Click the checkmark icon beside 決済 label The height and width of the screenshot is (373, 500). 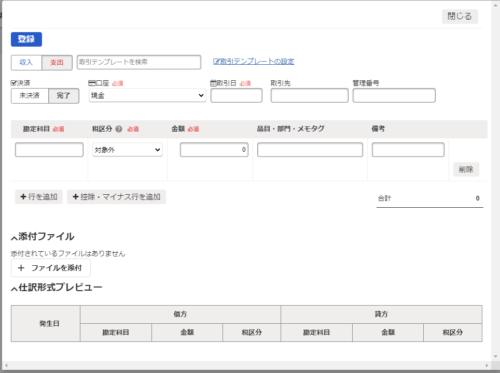click(14, 83)
